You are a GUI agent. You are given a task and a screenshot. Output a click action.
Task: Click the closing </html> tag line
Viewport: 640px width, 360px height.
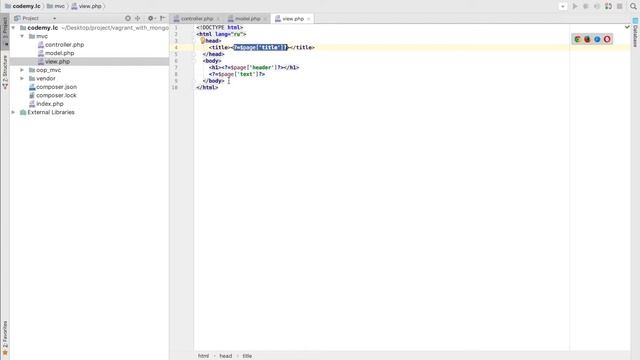coord(207,87)
